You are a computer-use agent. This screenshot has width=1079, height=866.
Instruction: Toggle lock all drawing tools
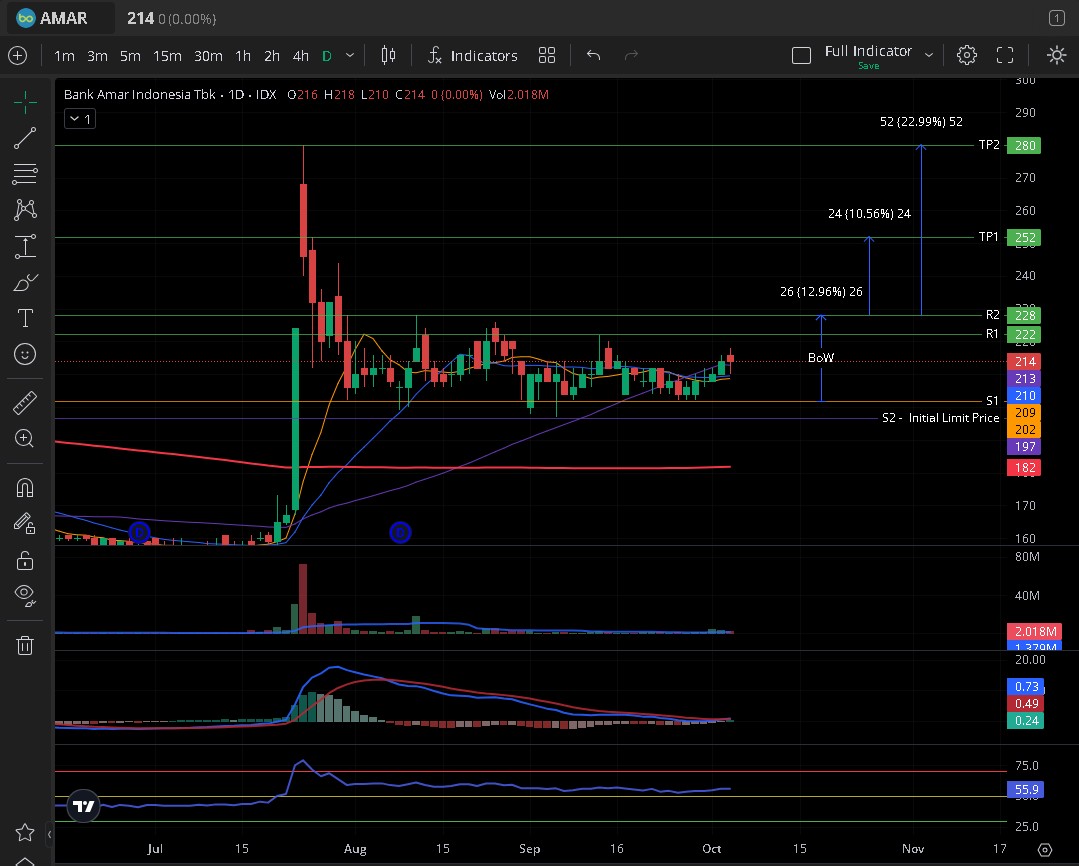(26, 560)
